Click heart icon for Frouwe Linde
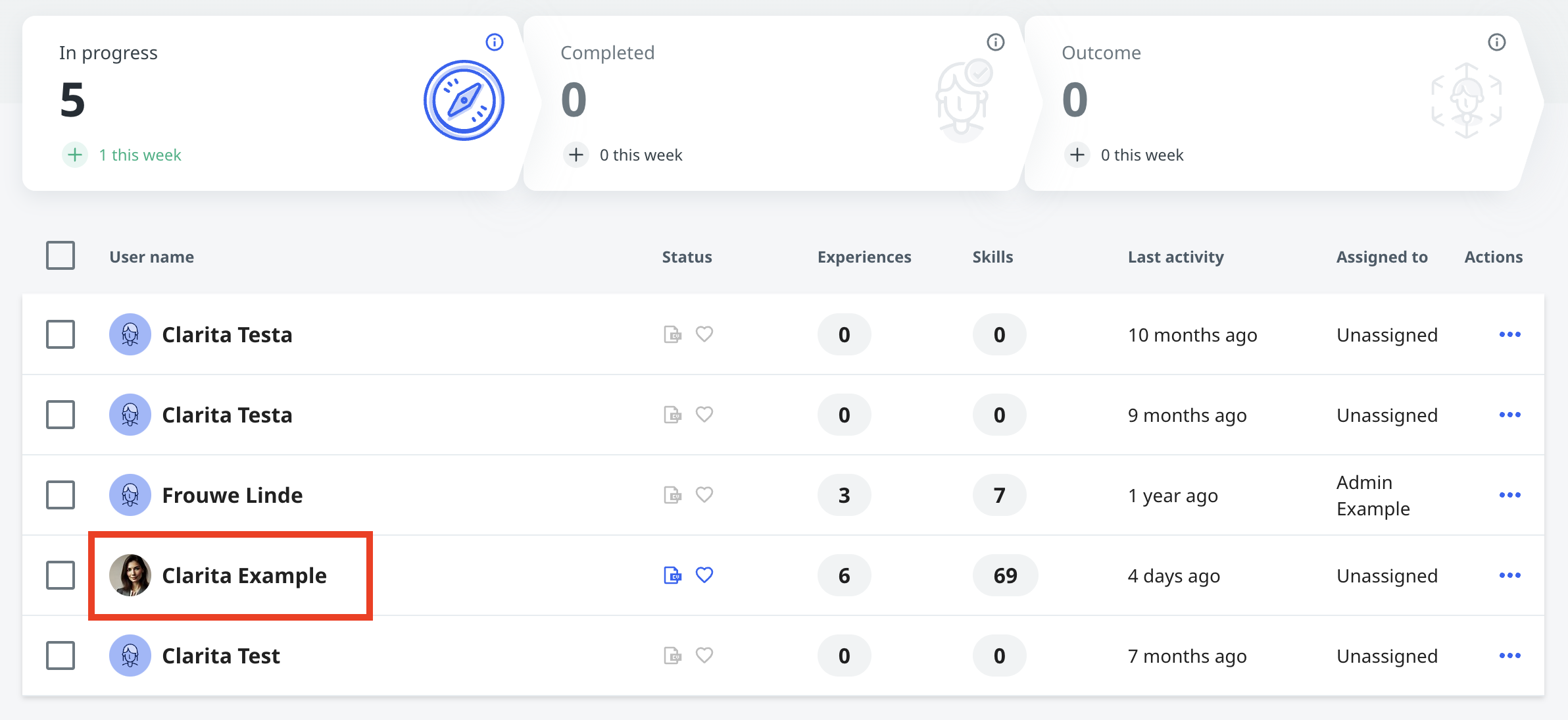Viewport: 1568px width, 720px height. click(x=704, y=495)
